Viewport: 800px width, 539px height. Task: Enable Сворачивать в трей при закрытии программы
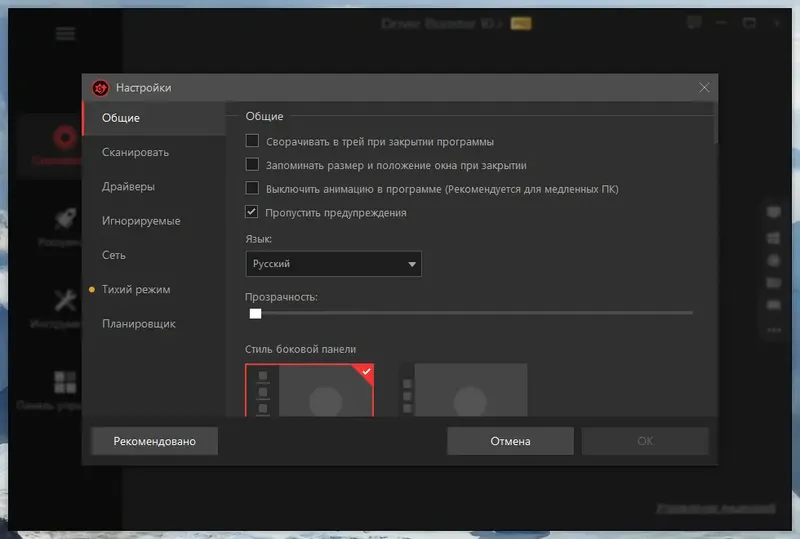tap(252, 140)
